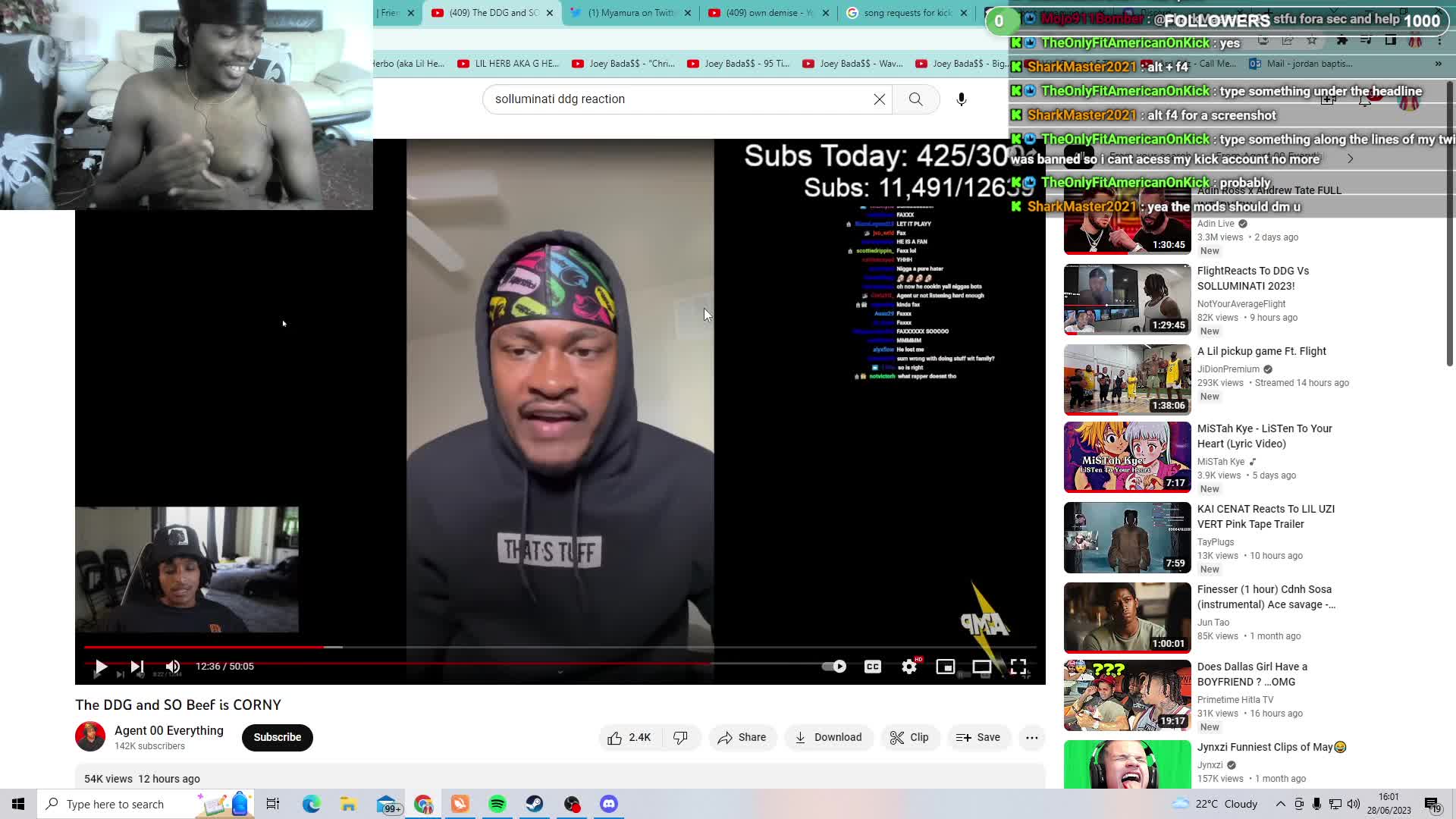Play the YouTube video

click(100, 667)
